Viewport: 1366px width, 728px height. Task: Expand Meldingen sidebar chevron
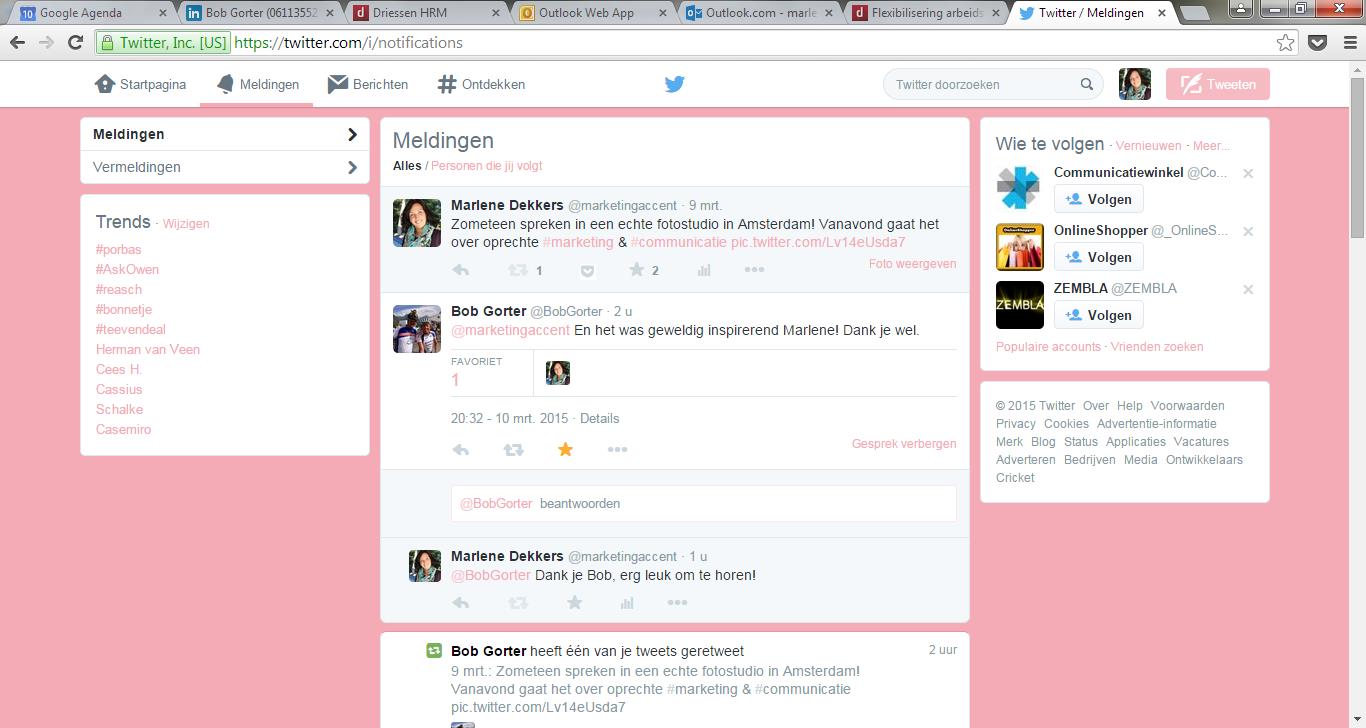point(352,134)
